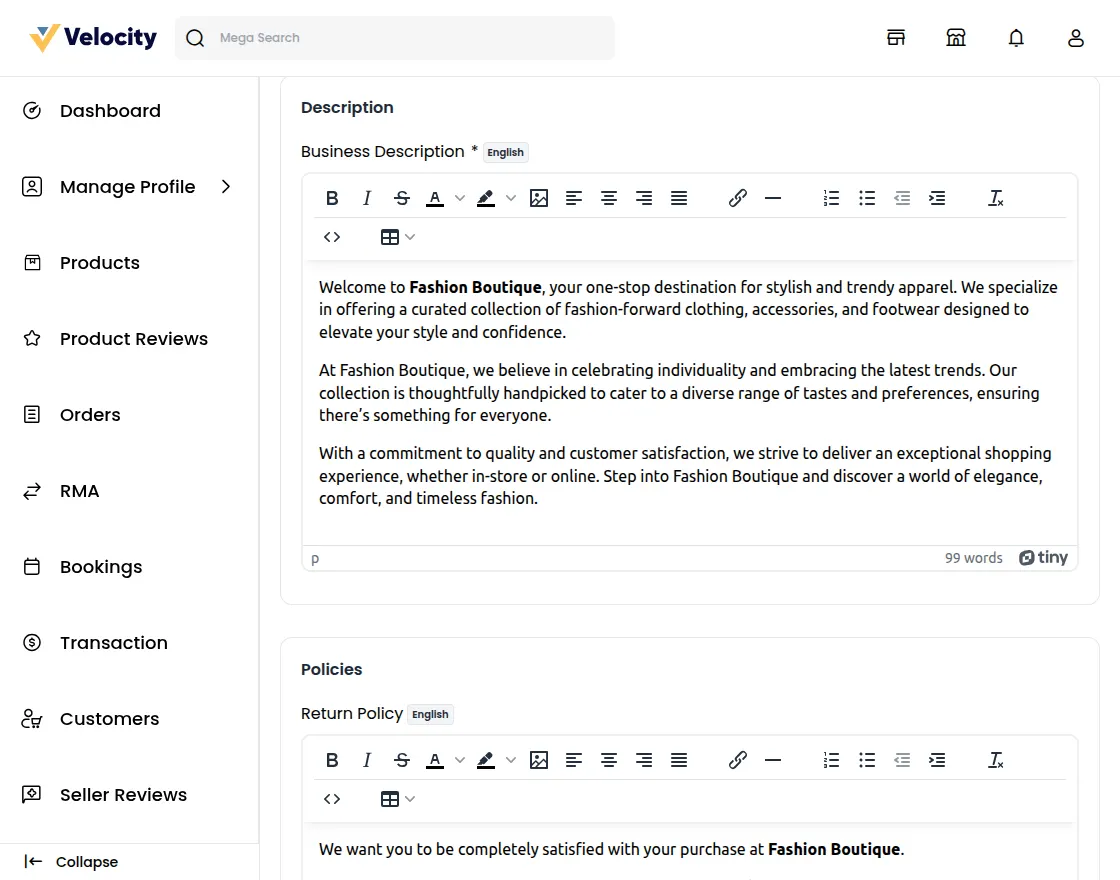Screen dimensions: 1120x880
Task: Align center in Return Policy editor
Action: coord(609,760)
